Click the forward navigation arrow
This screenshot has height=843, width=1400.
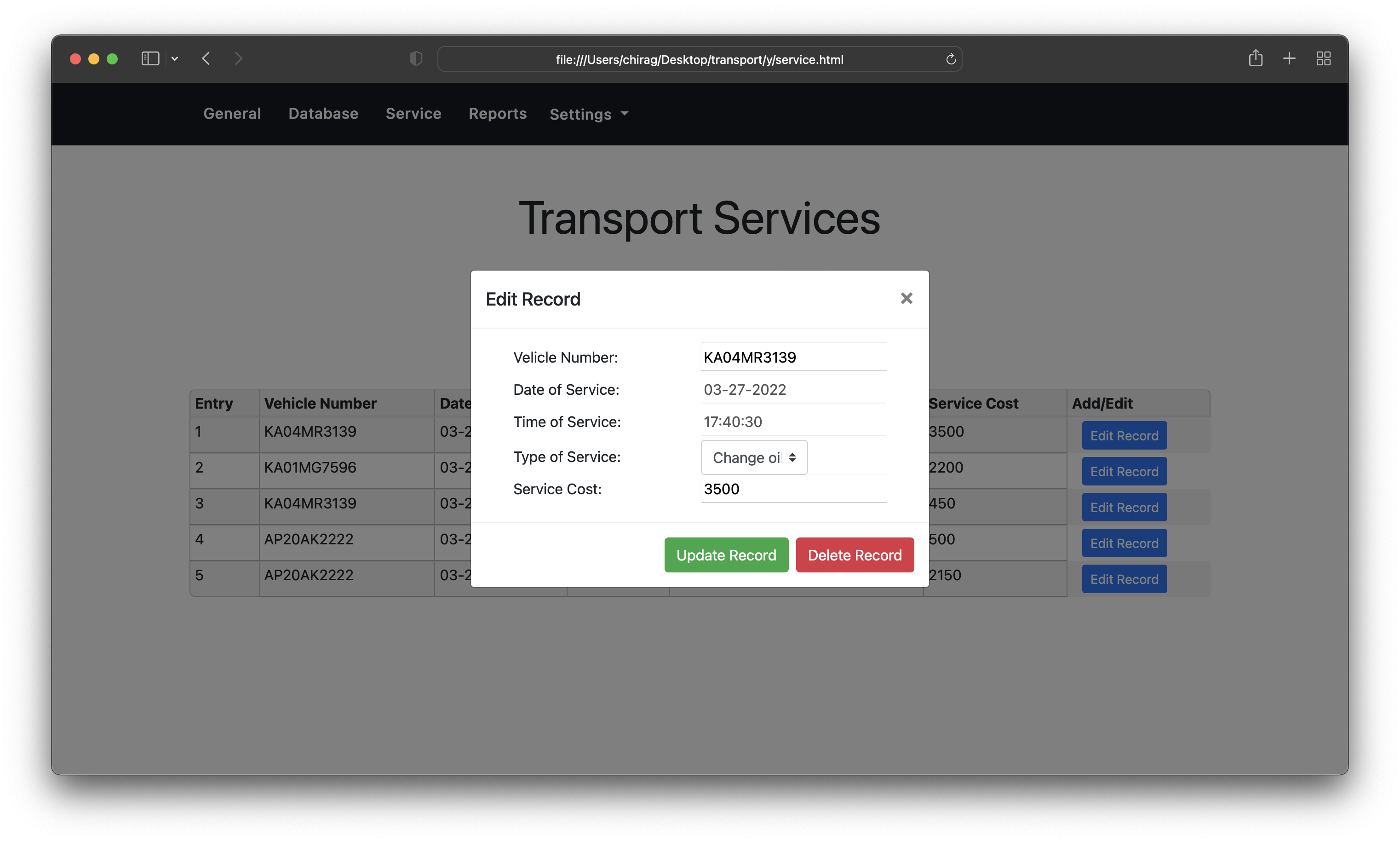(238, 58)
